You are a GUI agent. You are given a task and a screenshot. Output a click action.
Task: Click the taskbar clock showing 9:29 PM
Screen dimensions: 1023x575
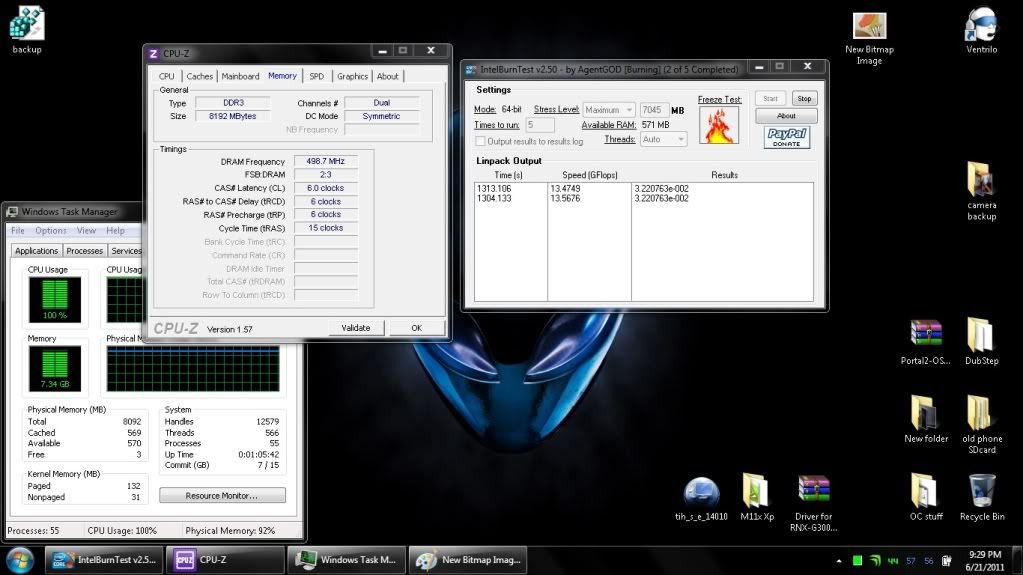click(x=985, y=561)
